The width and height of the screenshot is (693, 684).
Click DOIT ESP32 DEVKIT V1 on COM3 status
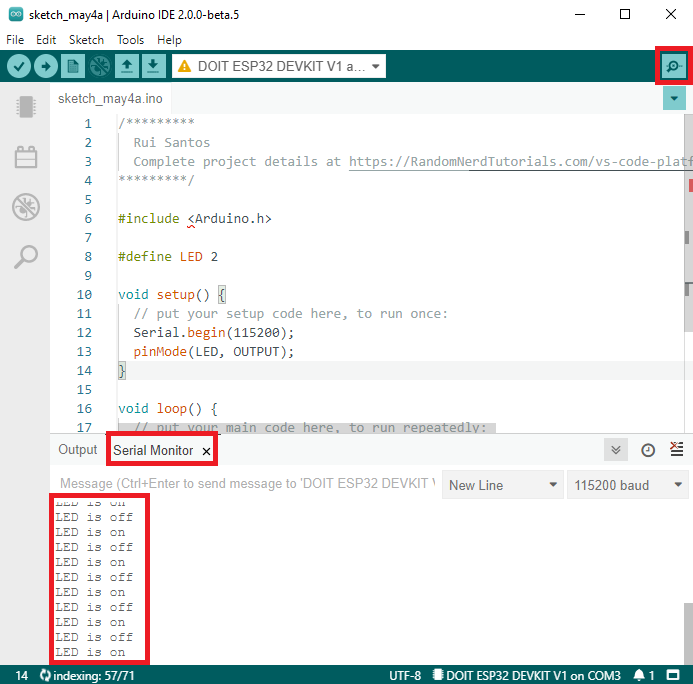pos(526,675)
